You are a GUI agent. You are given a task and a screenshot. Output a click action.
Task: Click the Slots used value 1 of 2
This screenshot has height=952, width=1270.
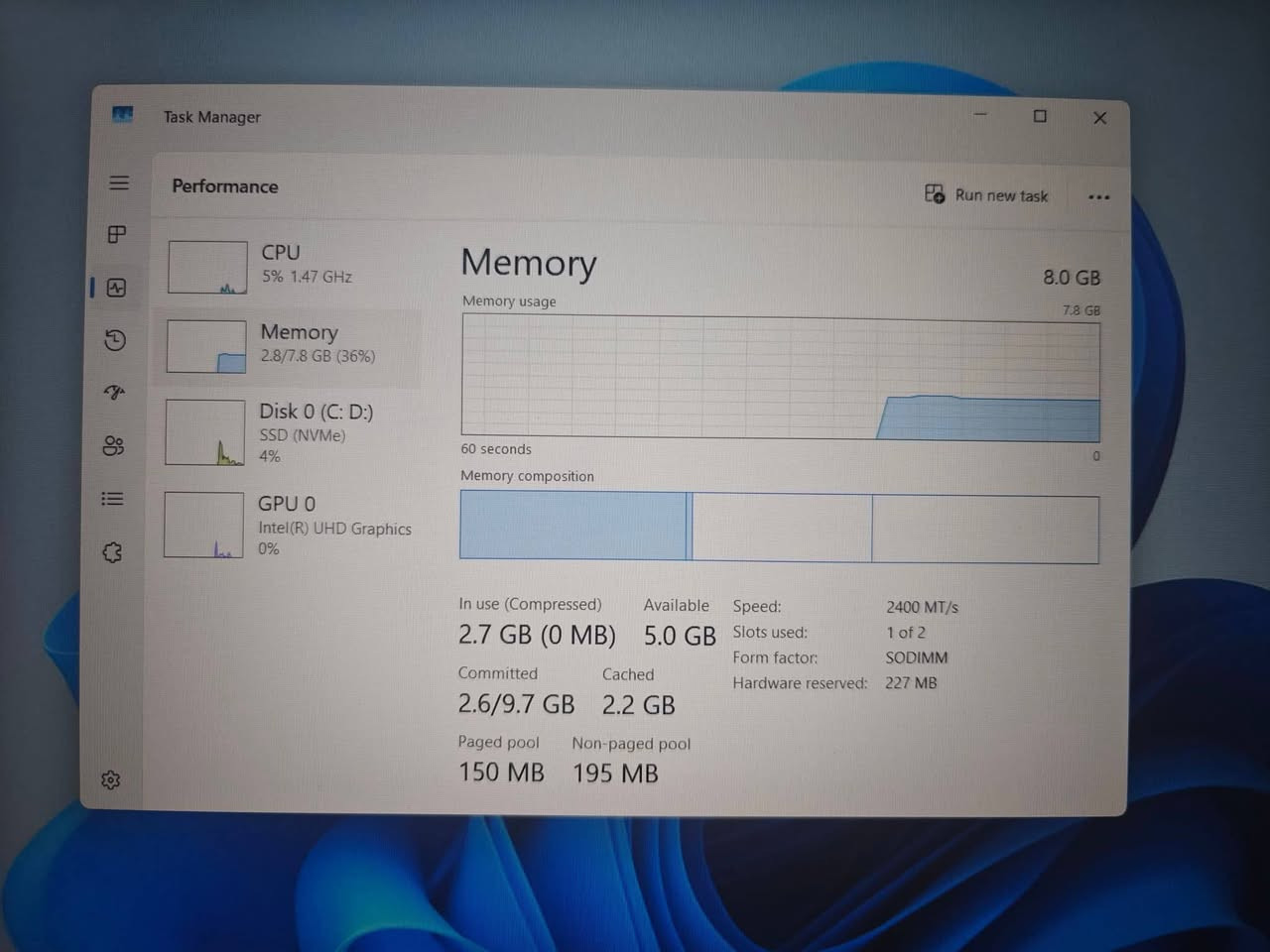[x=906, y=633]
